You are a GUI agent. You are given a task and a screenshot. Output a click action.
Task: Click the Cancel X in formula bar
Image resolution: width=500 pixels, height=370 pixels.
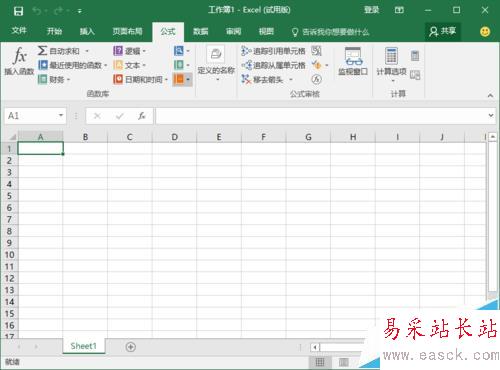click(97, 116)
